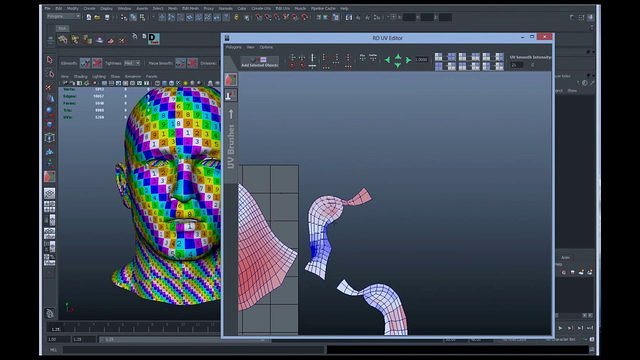Image resolution: width=640 pixels, height=360 pixels.
Task: Open the viewport Lighting menu
Action: pyautogui.click(x=99, y=76)
